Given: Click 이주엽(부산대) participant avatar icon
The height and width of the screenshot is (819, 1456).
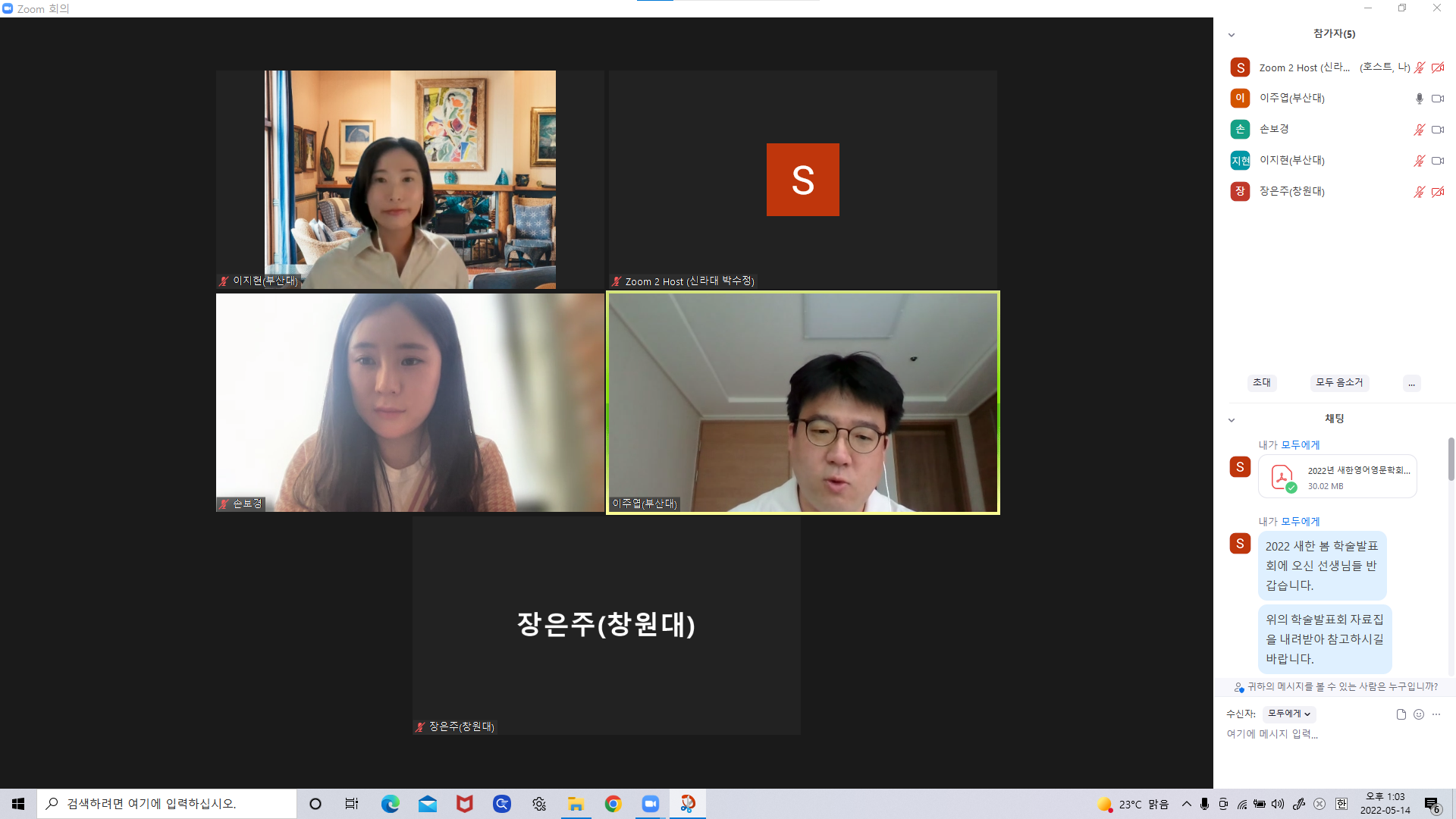Looking at the screenshot, I should 1240,98.
